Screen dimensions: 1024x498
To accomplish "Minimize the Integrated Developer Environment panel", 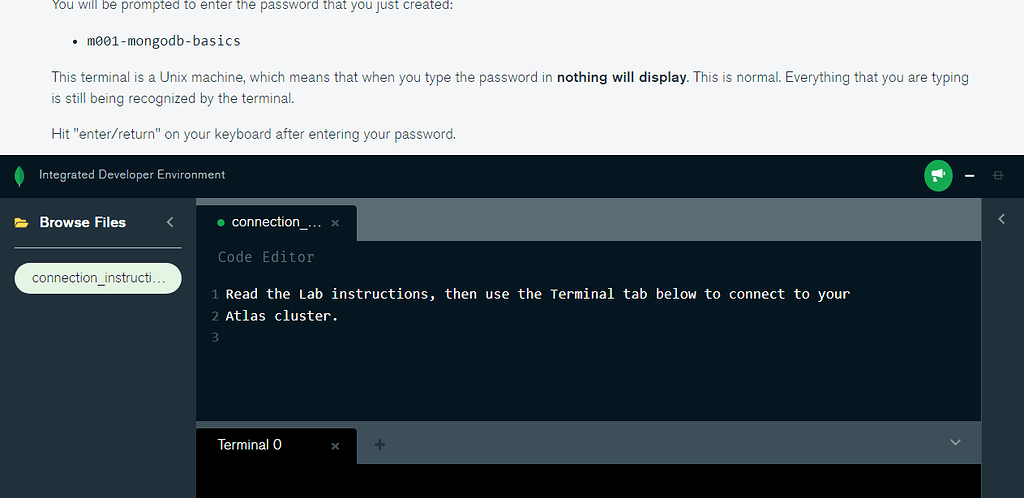I will (x=970, y=176).
